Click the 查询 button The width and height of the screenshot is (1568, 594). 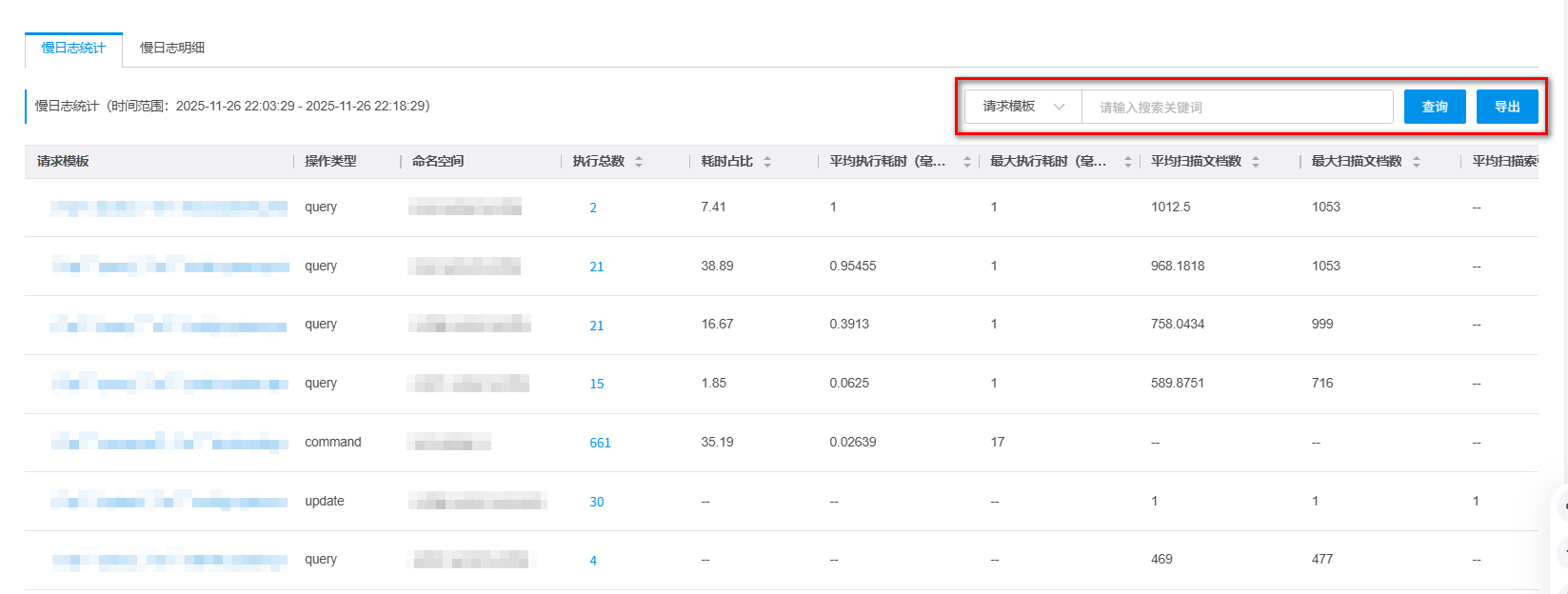pyautogui.click(x=1434, y=107)
